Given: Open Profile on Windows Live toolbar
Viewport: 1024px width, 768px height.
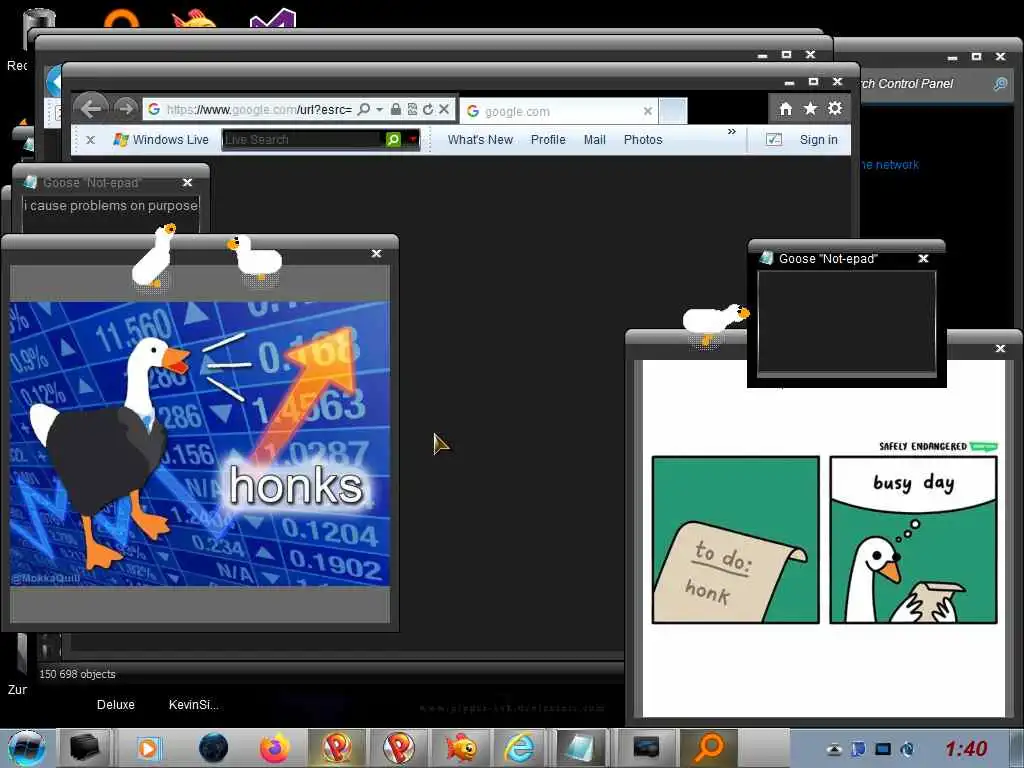Looking at the screenshot, I should point(548,140).
